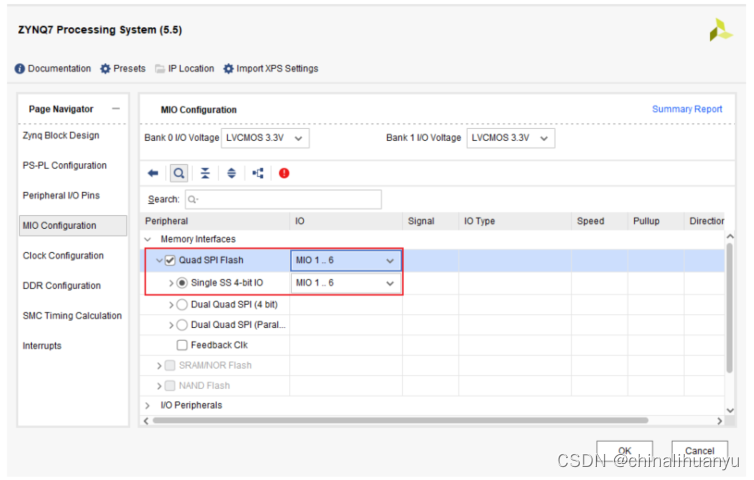Open the PS-PL Configuration page

tap(64, 165)
